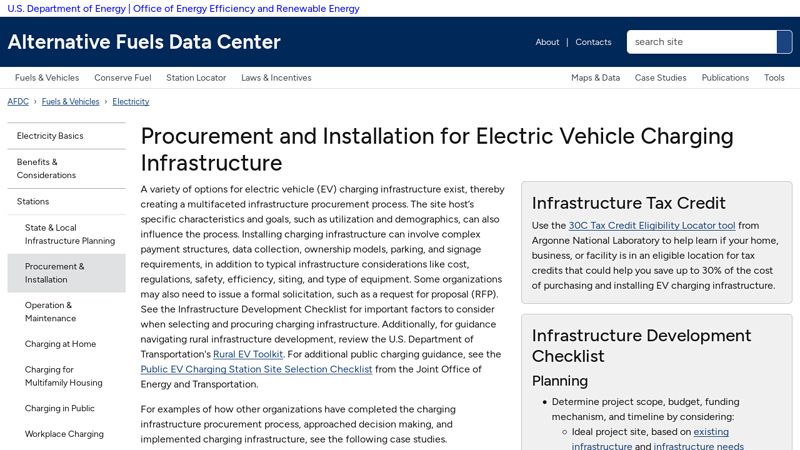Open the Fuels & Vehicles menu
800x450 pixels.
(x=47, y=78)
